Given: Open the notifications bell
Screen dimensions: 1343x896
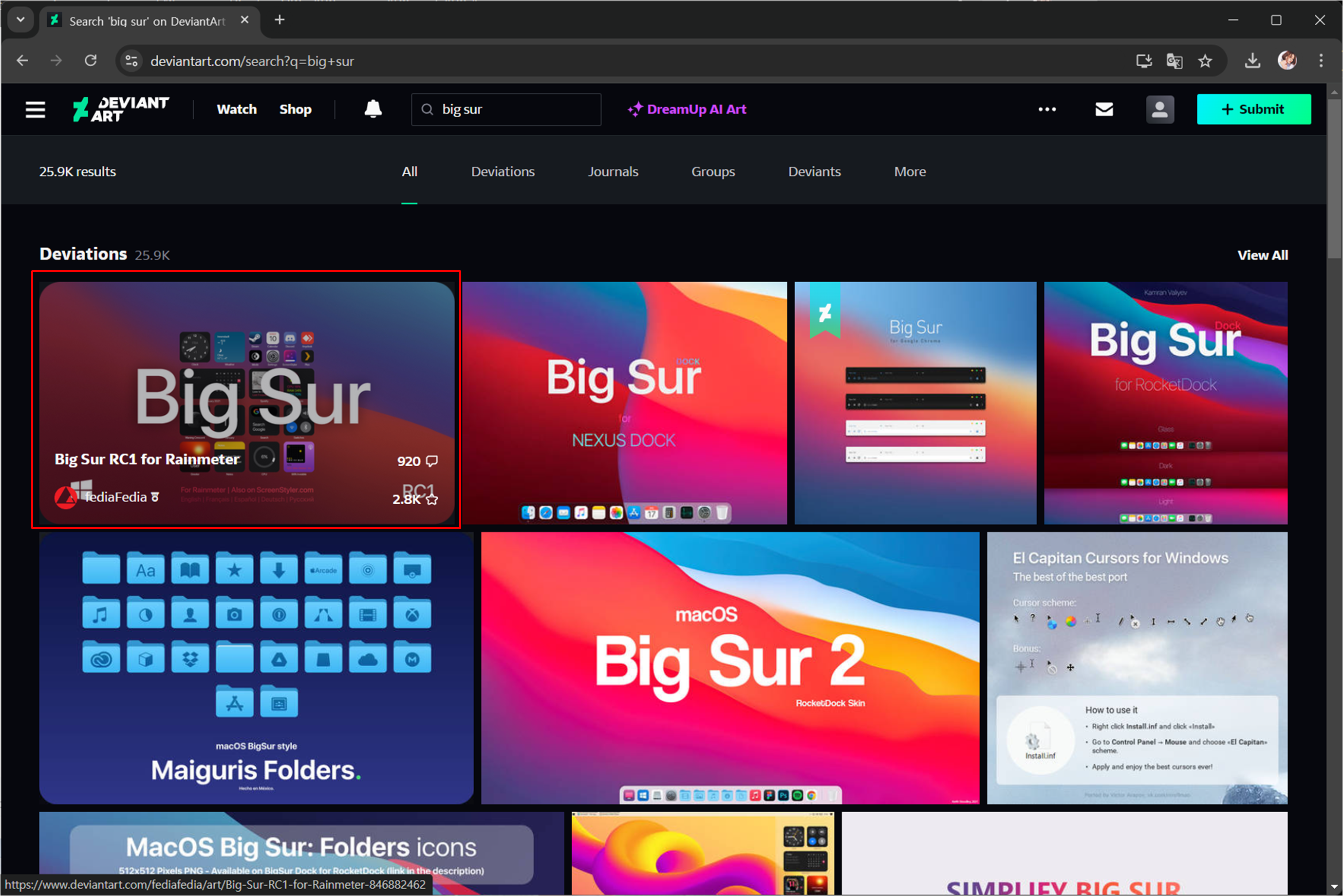Looking at the screenshot, I should tap(373, 109).
